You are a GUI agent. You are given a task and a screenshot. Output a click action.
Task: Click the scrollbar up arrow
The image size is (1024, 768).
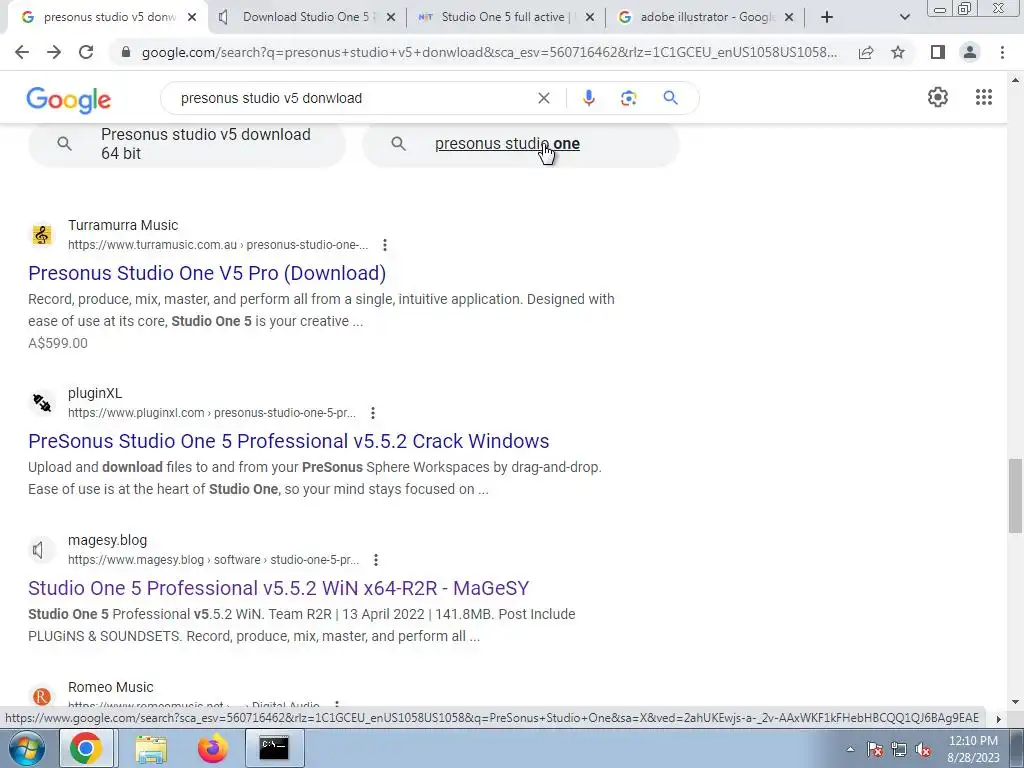[x=1015, y=80]
